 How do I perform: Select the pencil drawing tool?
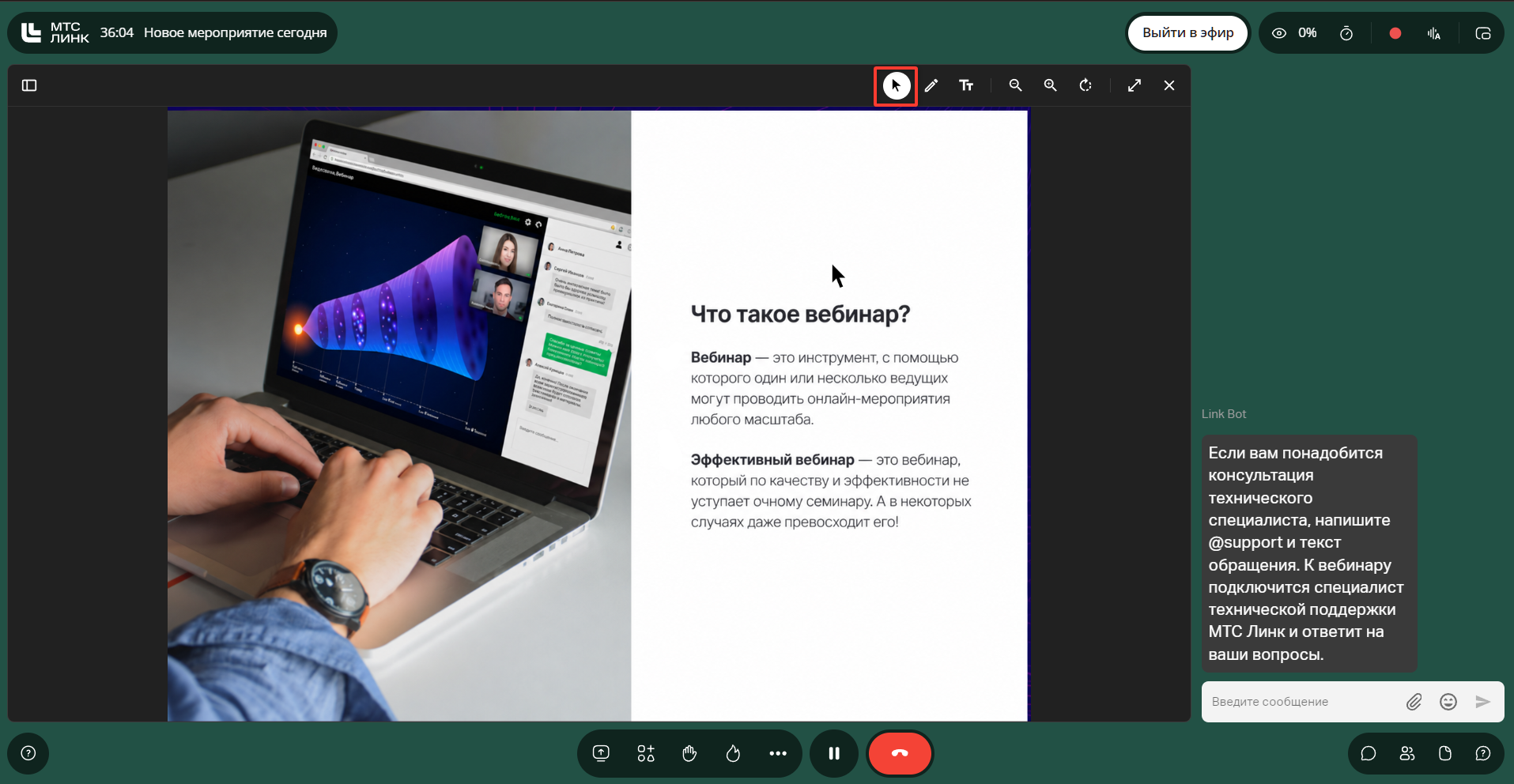coord(931,85)
